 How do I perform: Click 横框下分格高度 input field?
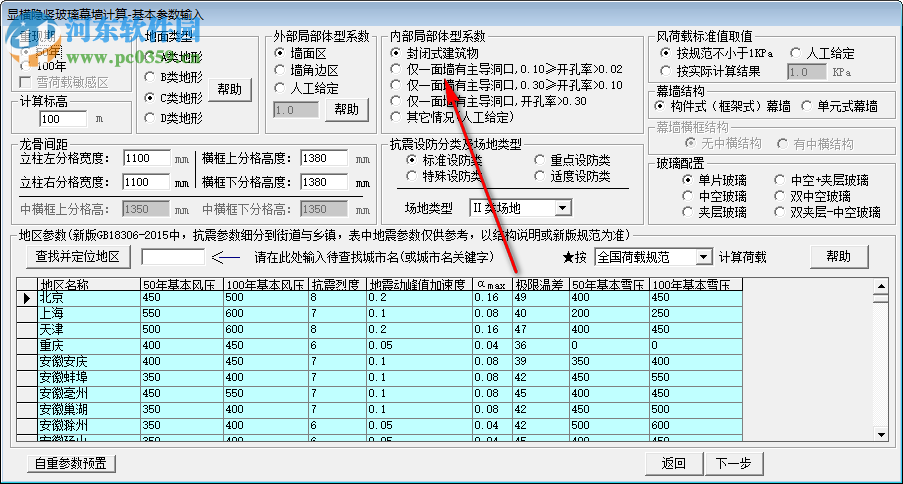point(324,183)
